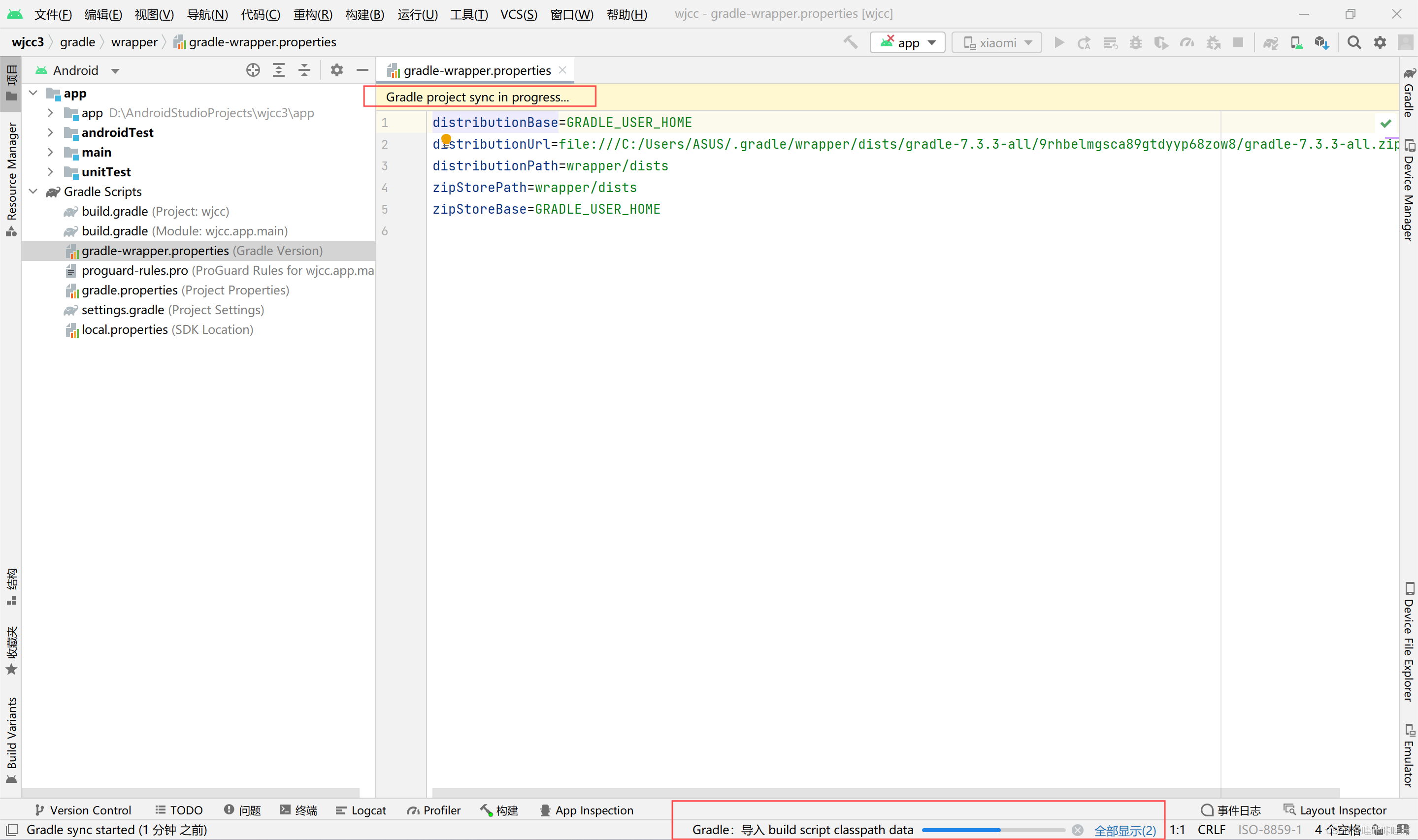Cancel the Gradle sync progress task

click(1077, 830)
